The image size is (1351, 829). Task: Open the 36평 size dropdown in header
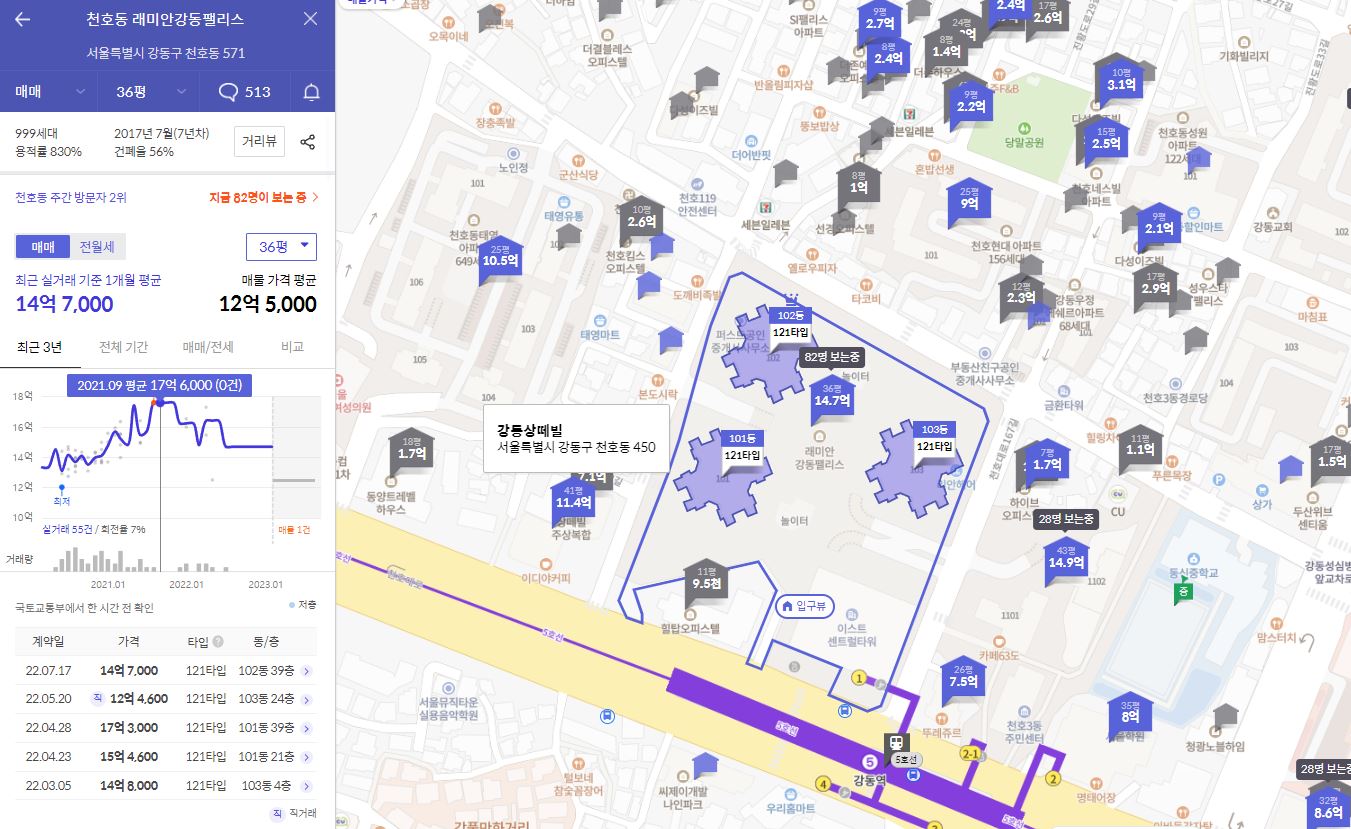(152, 92)
